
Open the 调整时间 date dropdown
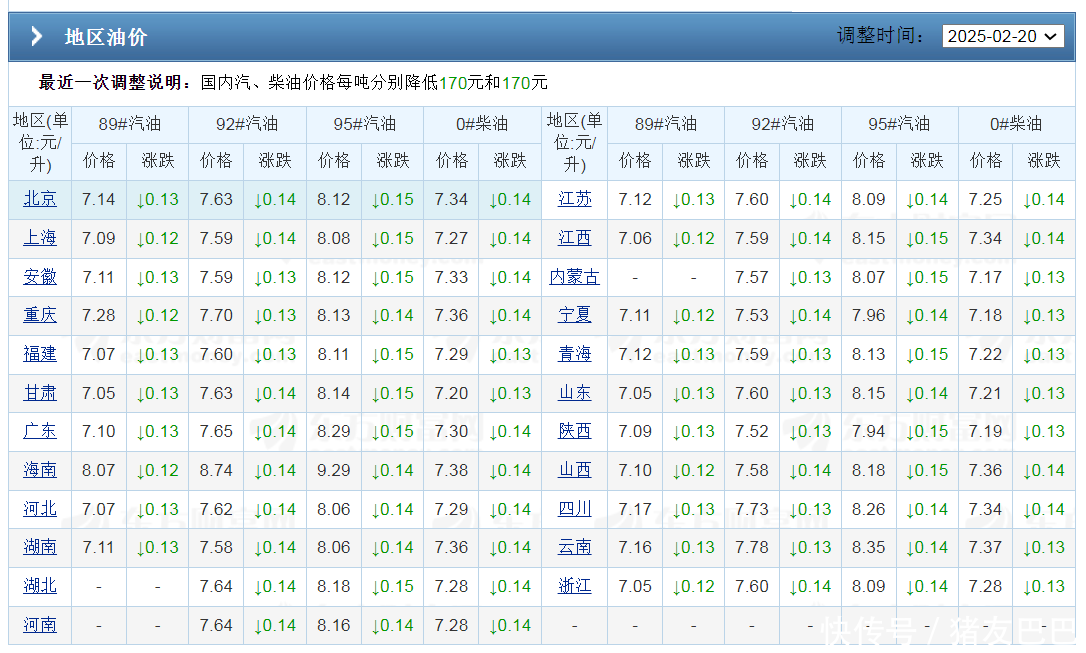pos(1002,36)
